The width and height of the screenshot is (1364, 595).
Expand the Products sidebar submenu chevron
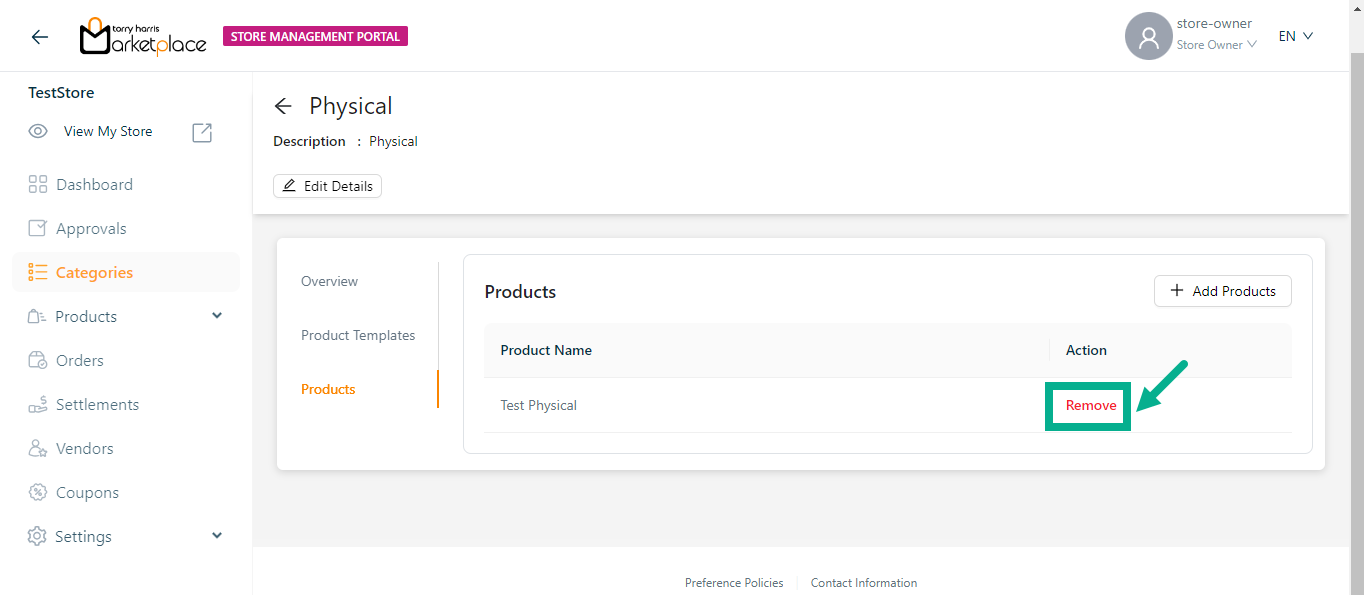coord(217,316)
